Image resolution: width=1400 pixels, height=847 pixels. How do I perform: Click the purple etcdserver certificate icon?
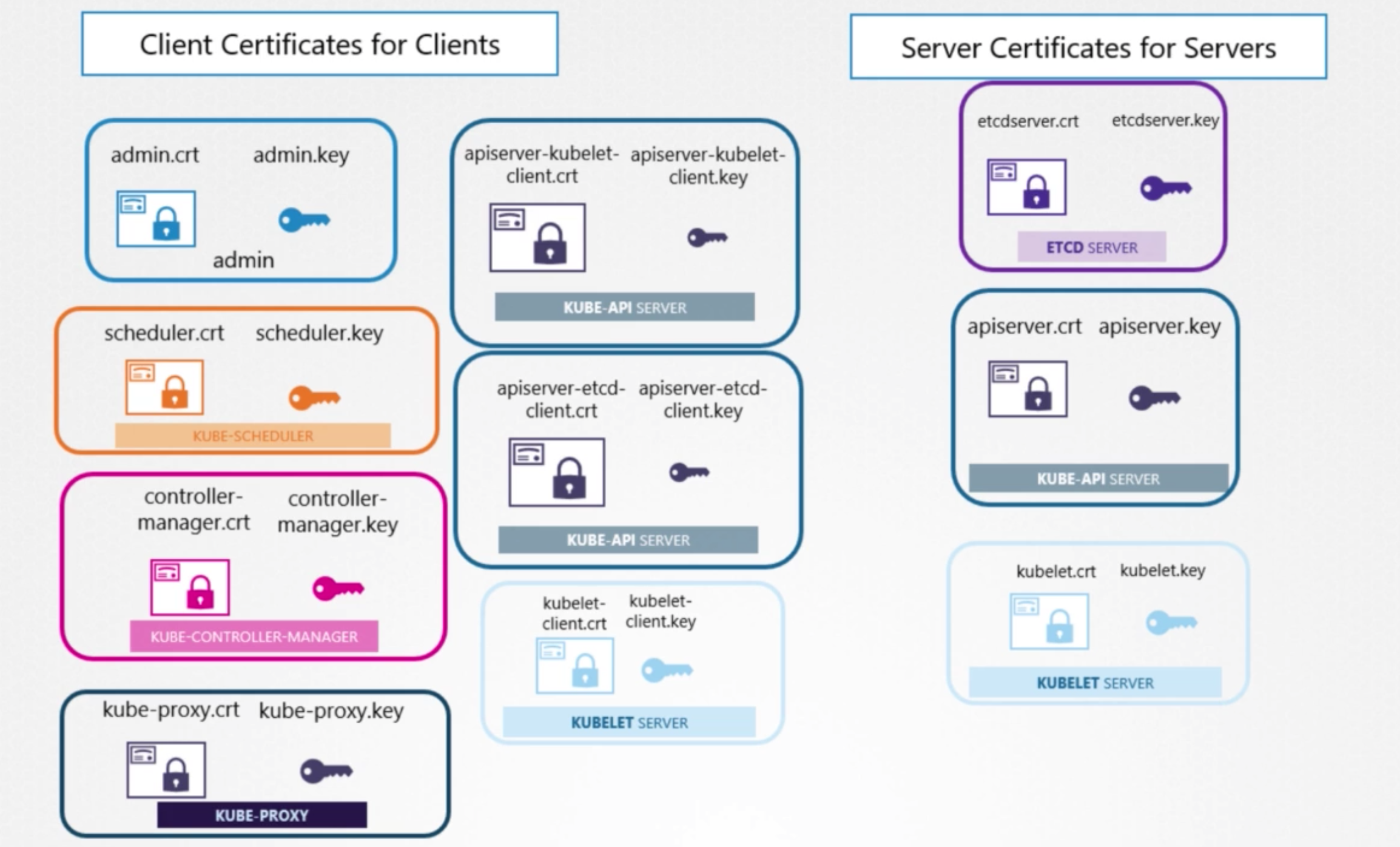pos(1026,187)
